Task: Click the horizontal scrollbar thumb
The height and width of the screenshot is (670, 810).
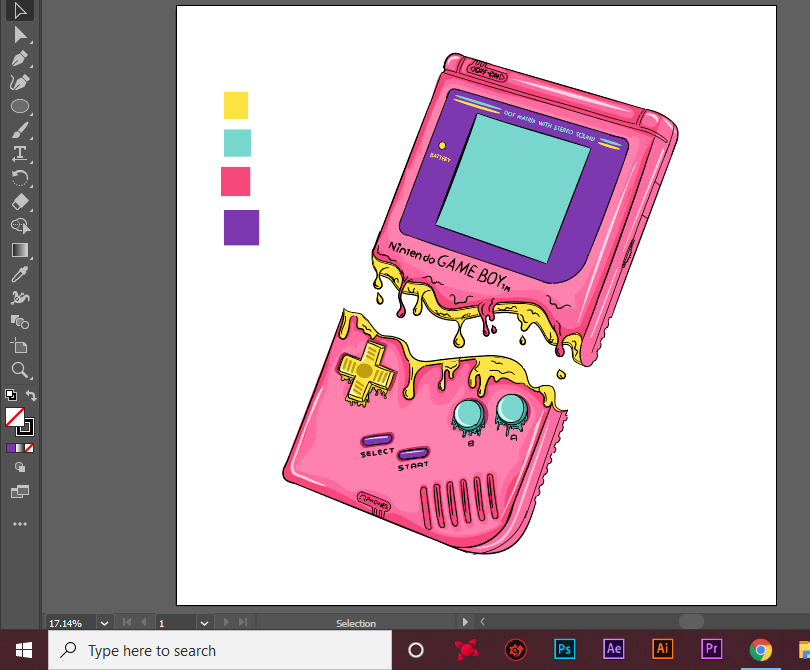Action: pyautogui.click(x=691, y=621)
